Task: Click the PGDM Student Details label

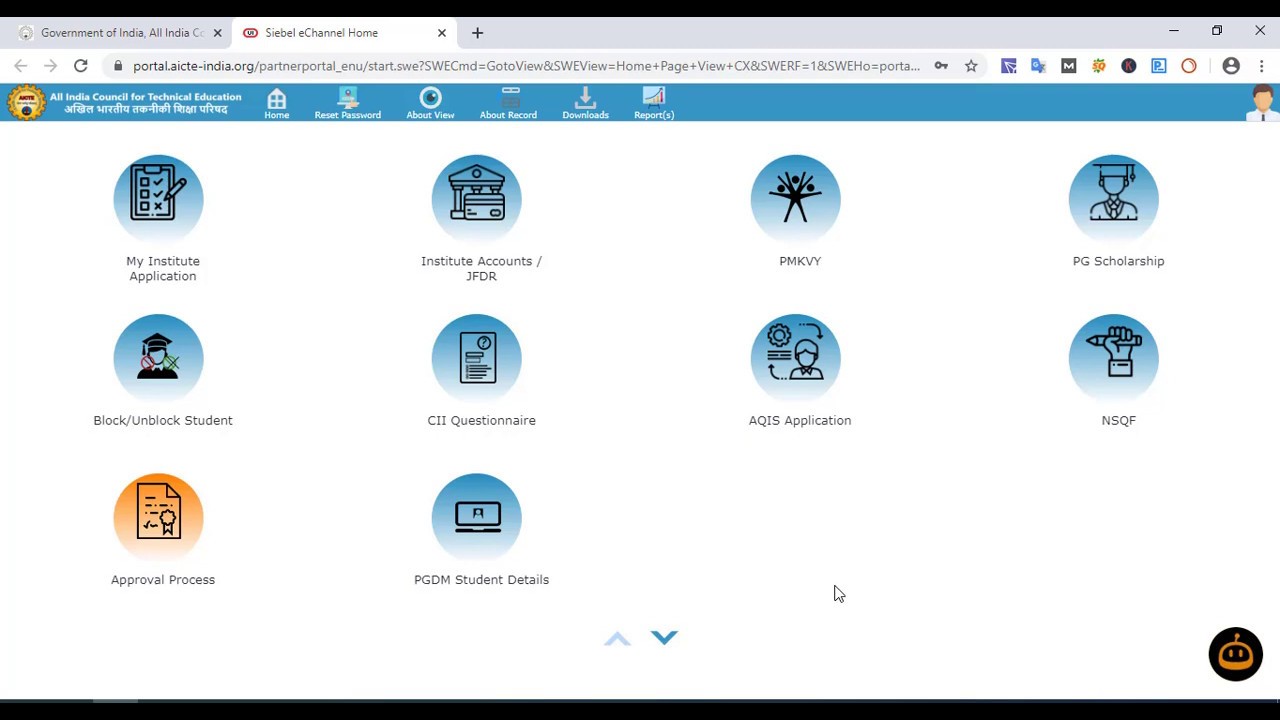Action: pos(481,580)
